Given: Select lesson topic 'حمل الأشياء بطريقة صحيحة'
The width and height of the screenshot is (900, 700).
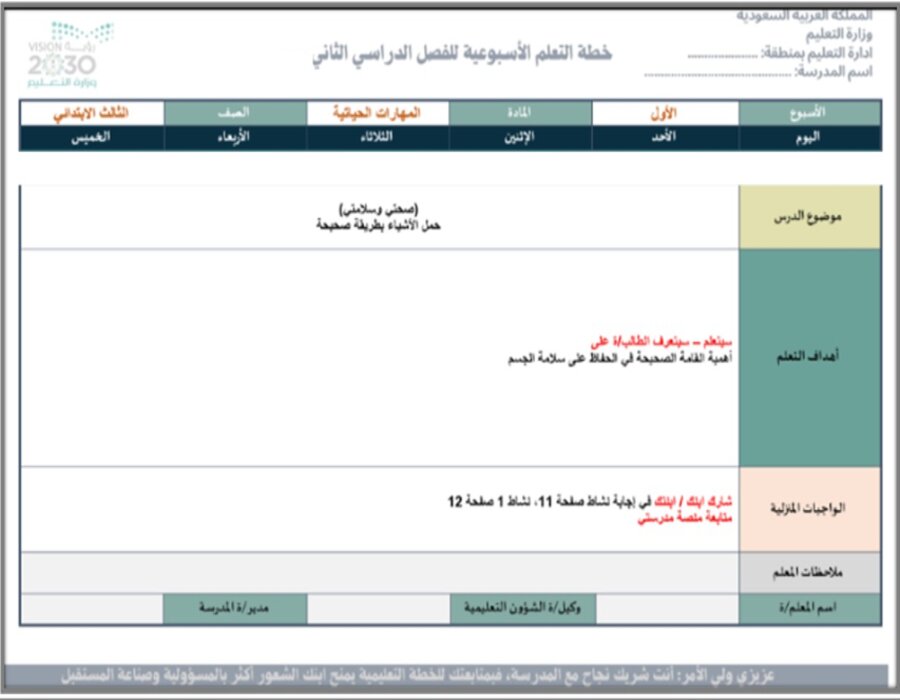Looking at the screenshot, I should (378, 225).
